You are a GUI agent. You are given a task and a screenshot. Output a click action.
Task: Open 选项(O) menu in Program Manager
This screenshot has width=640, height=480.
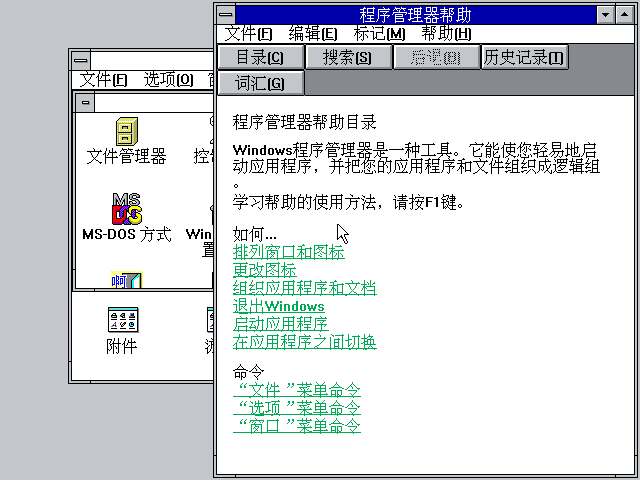(168, 80)
